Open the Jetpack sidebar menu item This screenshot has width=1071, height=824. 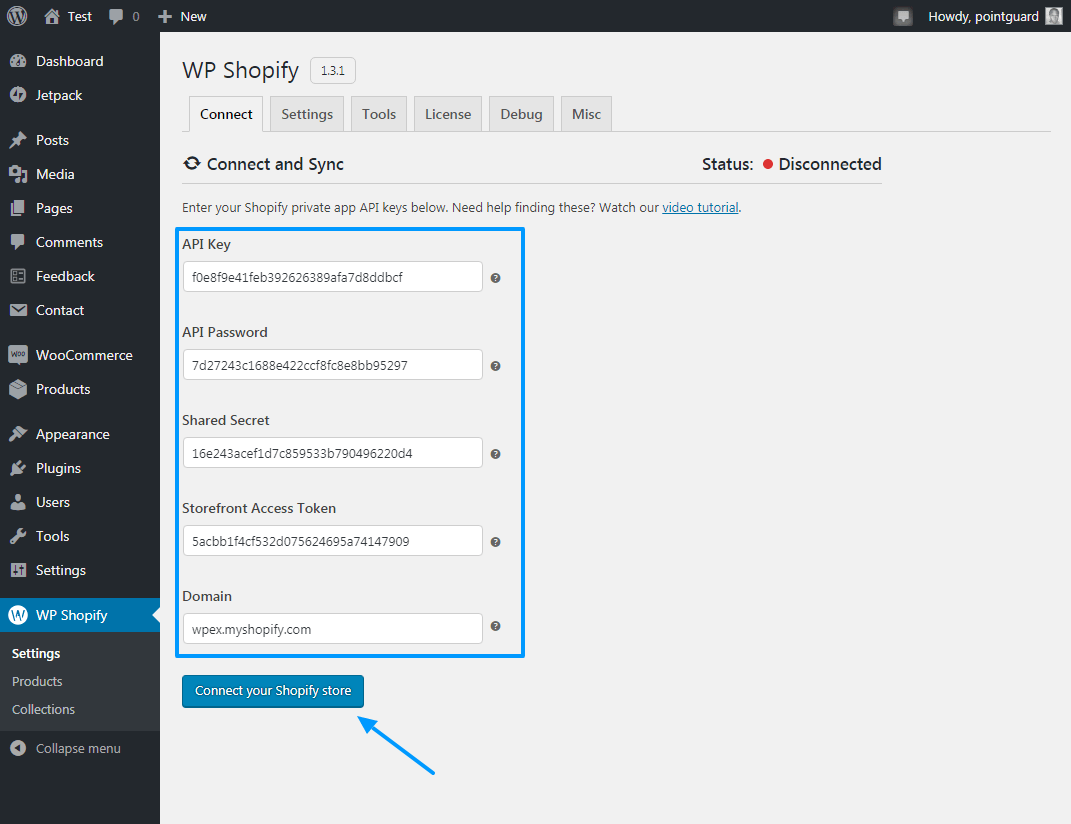coord(59,95)
